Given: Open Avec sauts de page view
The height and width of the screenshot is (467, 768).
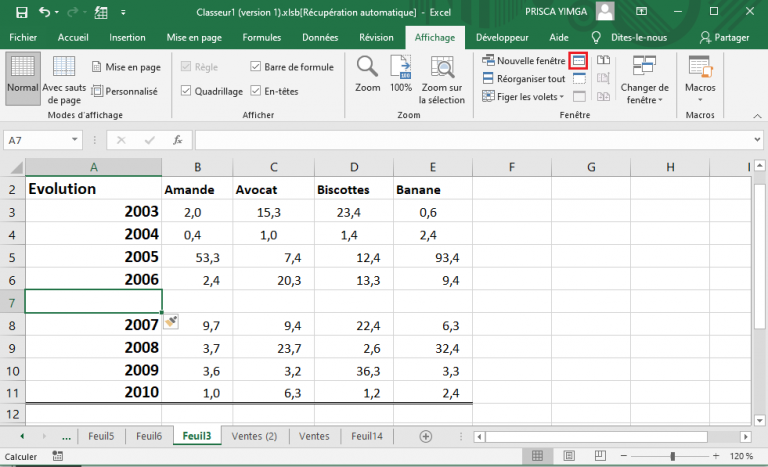Looking at the screenshot, I should [63, 80].
